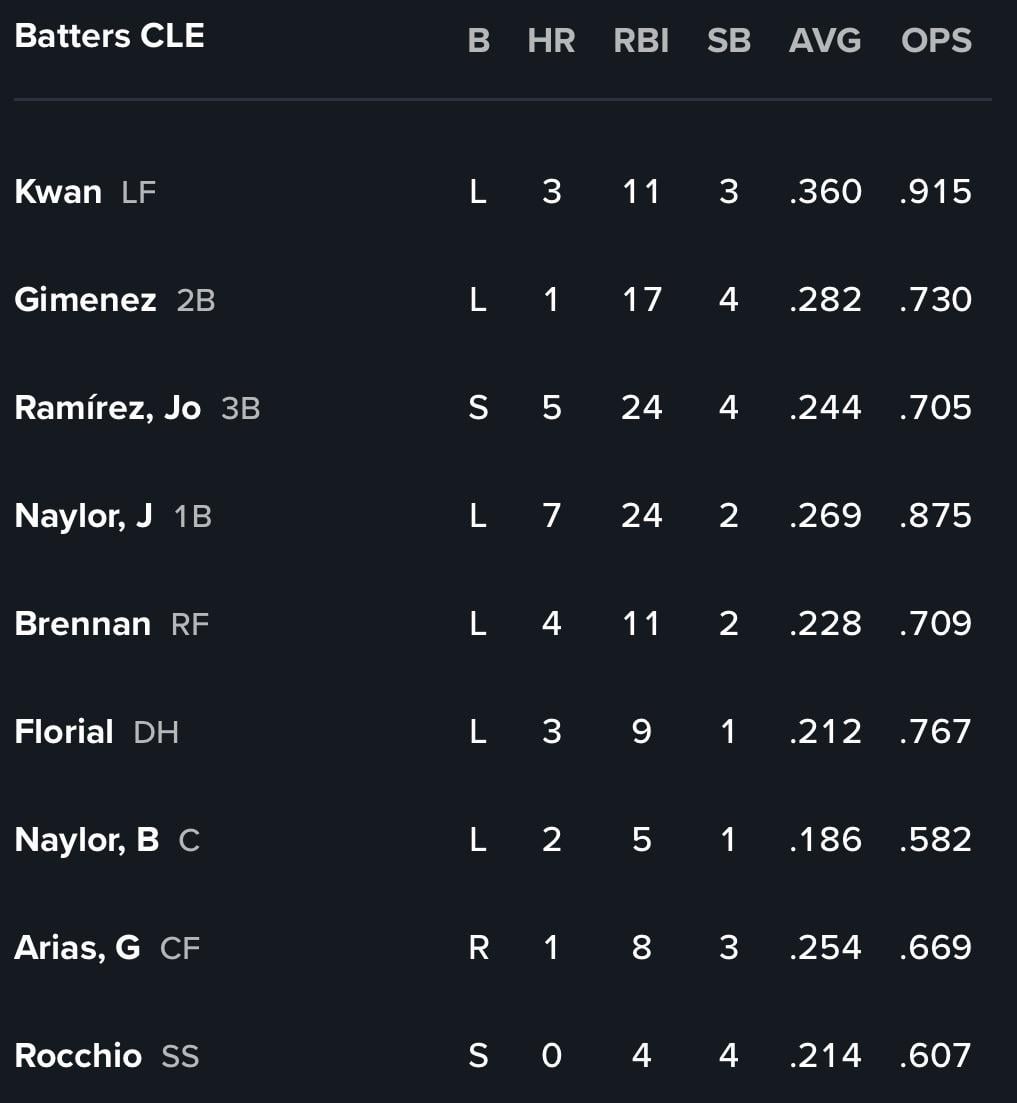Select Kwan's .915 OPS value
This screenshot has height=1103, width=1017.
[x=935, y=192]
